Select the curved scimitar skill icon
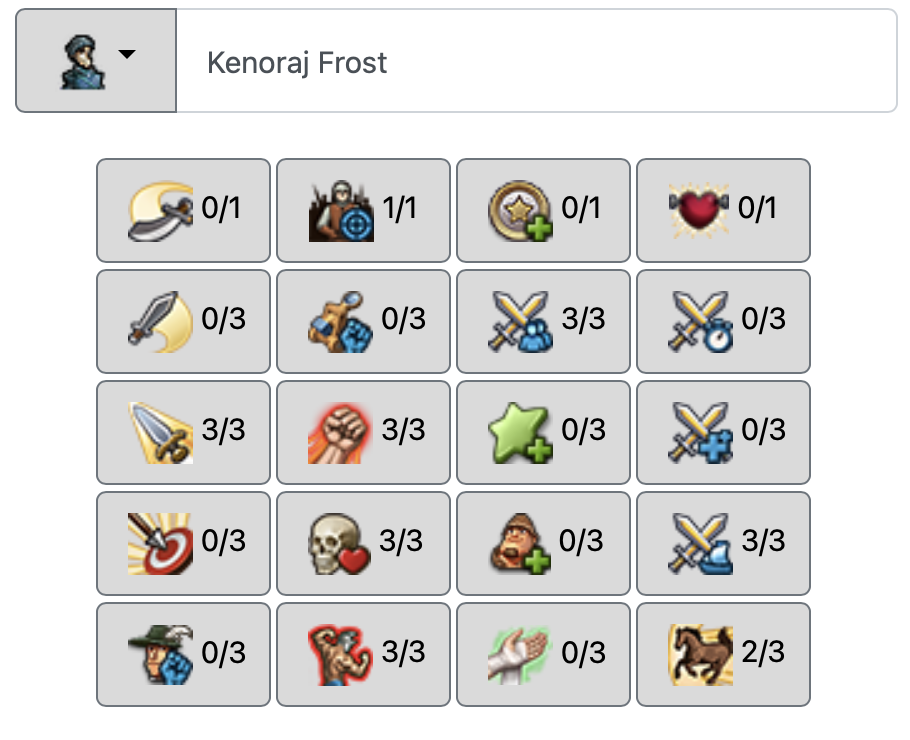This screenshot has height=740, width=910. tap(183, 210)
